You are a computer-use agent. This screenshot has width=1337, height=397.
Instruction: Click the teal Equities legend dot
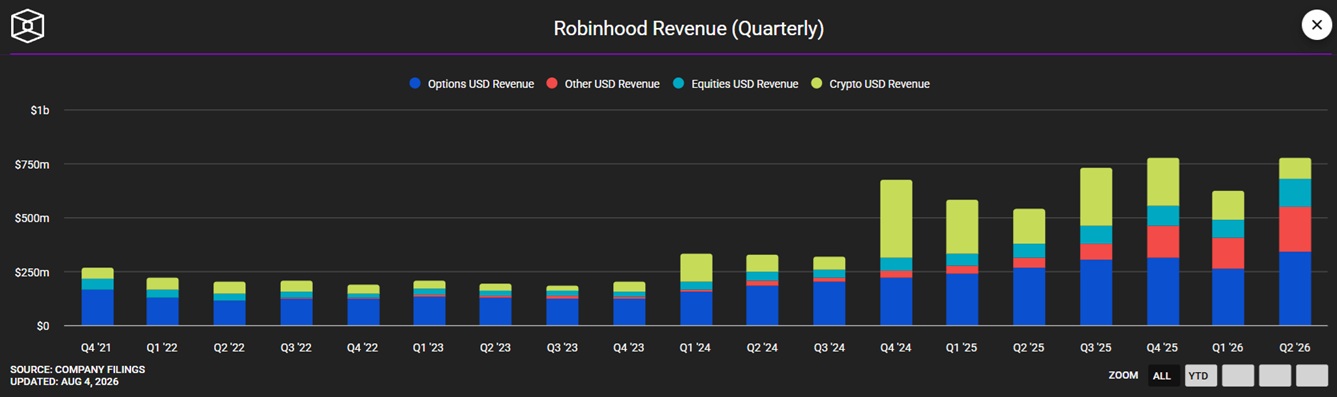click(x=678, y=84)
